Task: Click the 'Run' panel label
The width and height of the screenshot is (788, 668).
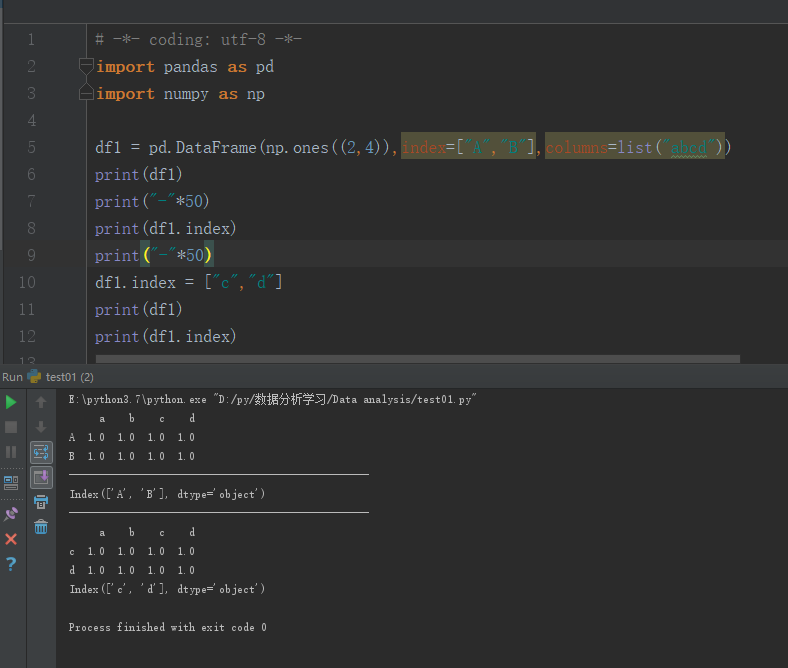Action: point(12,377)
